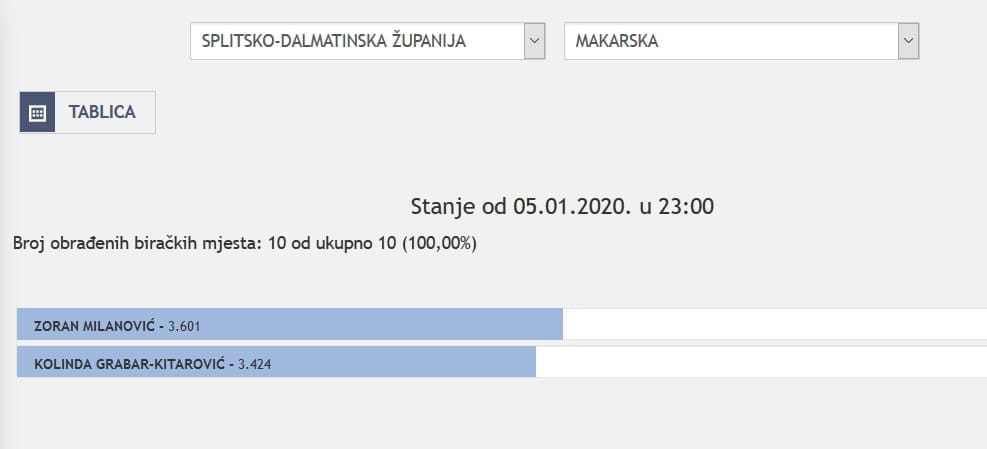
Task: Click the "Stanje od" status heading
Action: pos(460,207)
